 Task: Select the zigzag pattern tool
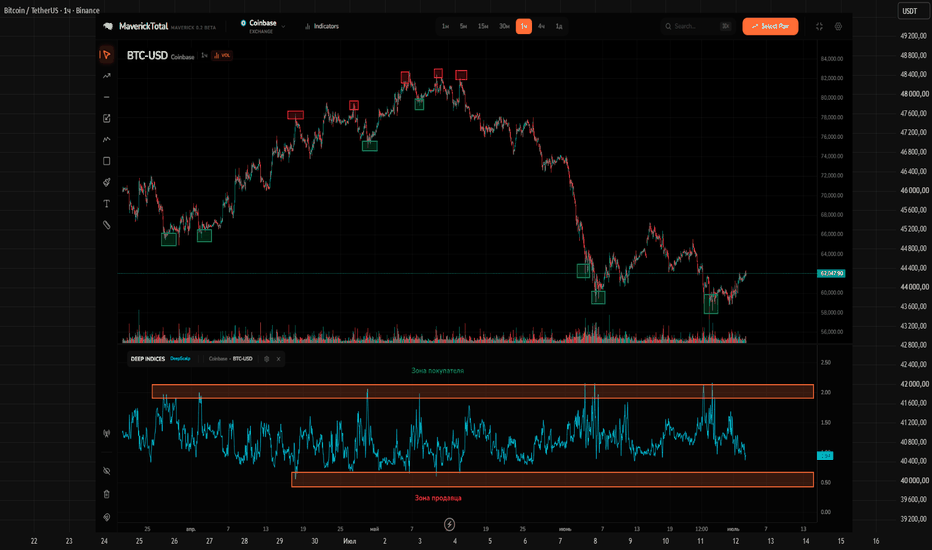(x=106, y=140)
